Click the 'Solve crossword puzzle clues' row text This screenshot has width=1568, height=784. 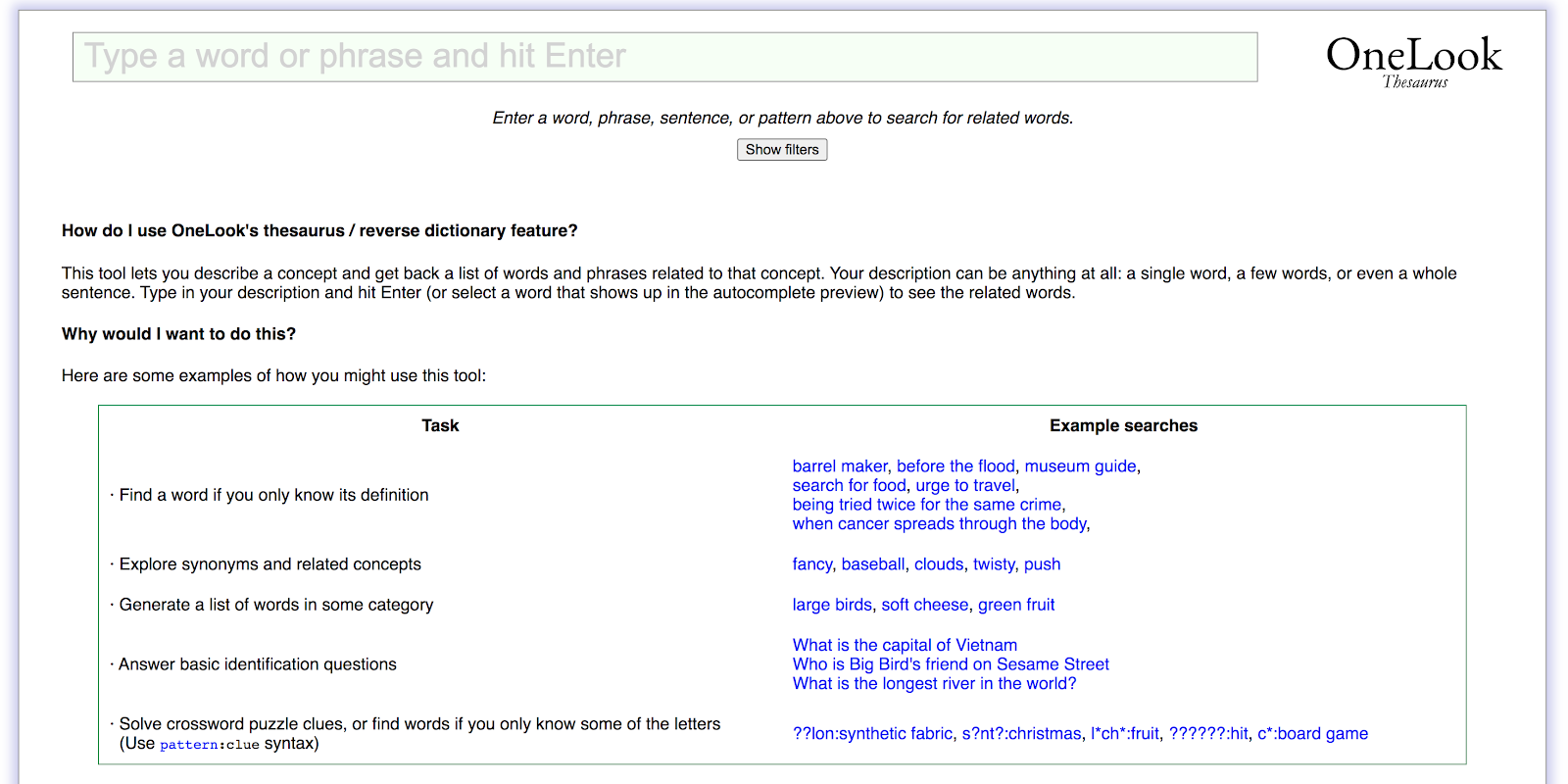tap(419, 734)
